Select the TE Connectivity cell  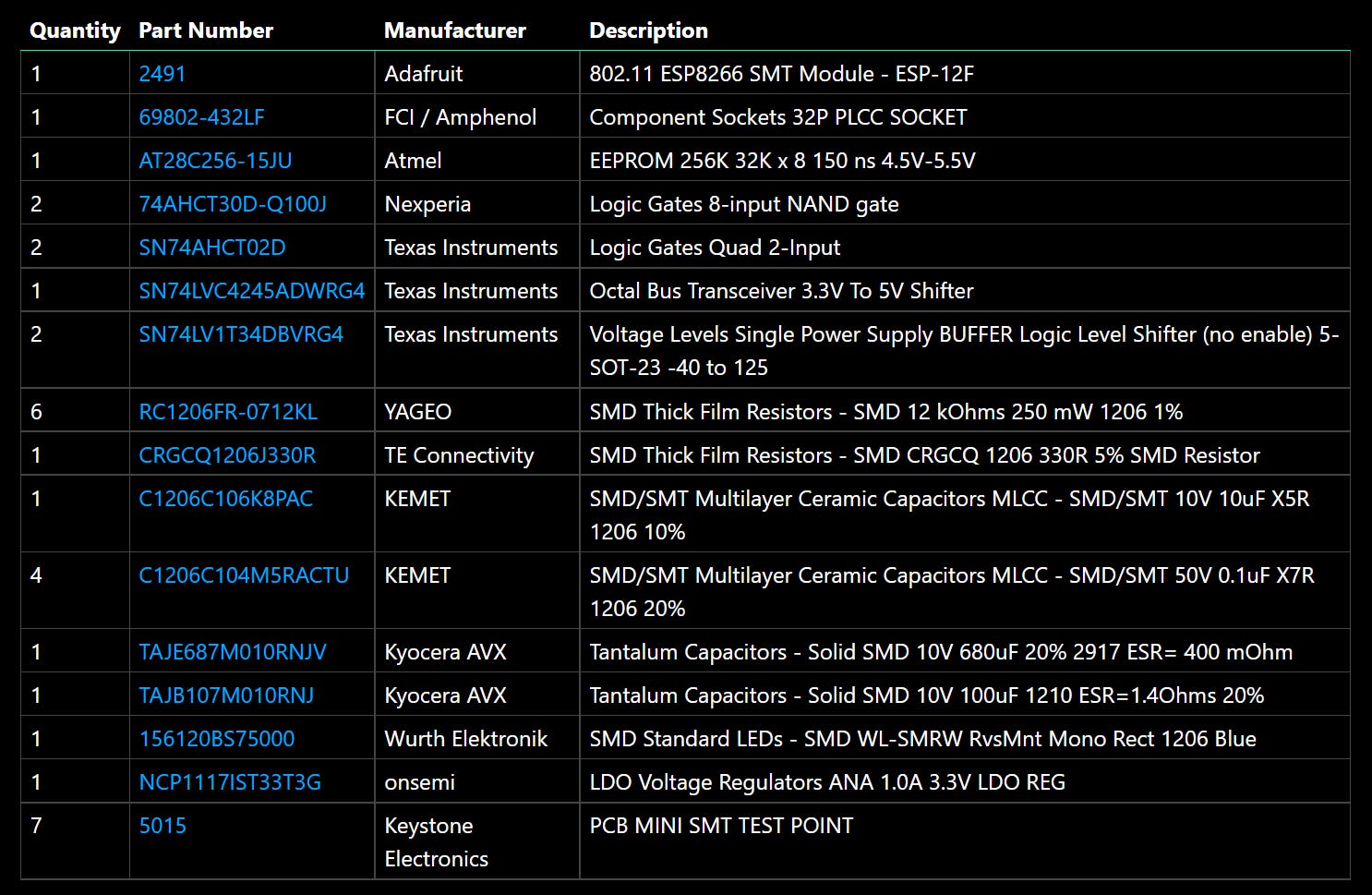tap(476, 455)
